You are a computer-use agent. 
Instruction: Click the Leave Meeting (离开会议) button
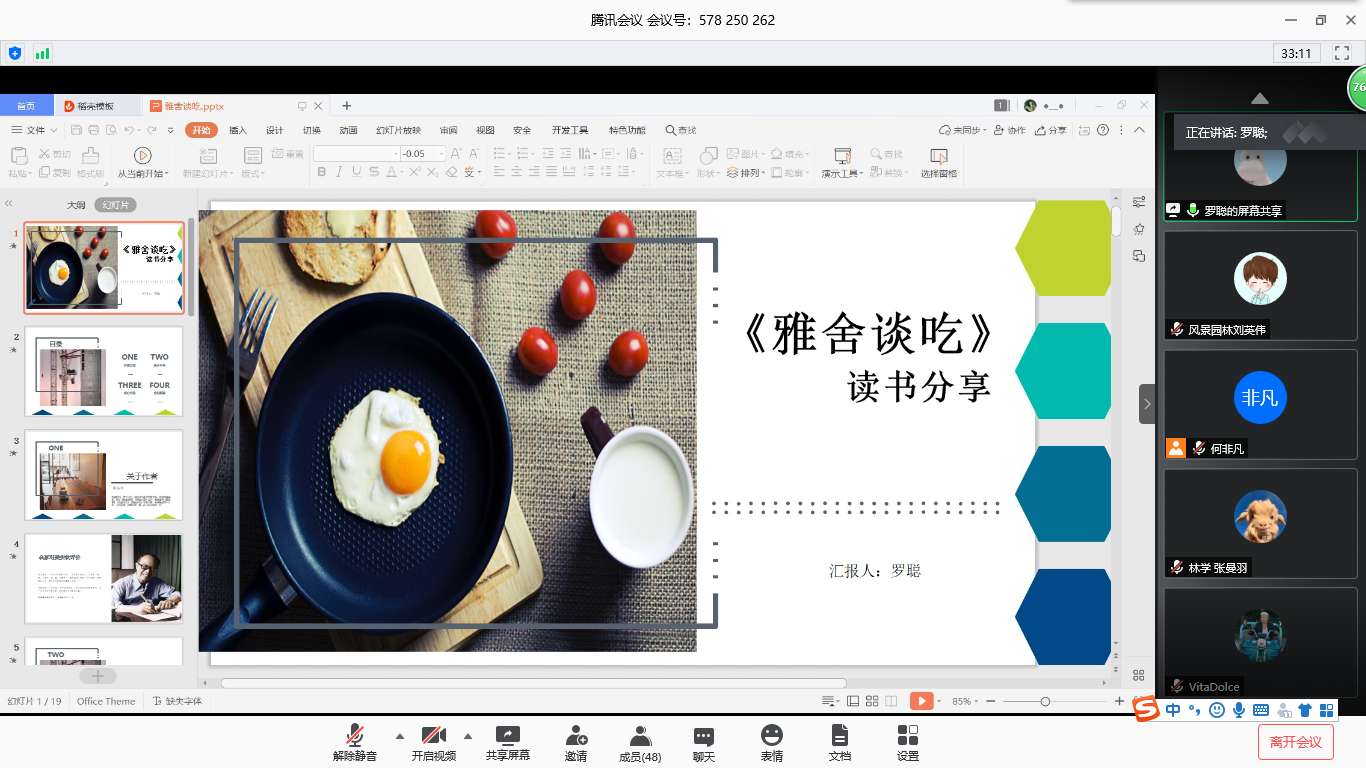click(x=1295, y=742)
